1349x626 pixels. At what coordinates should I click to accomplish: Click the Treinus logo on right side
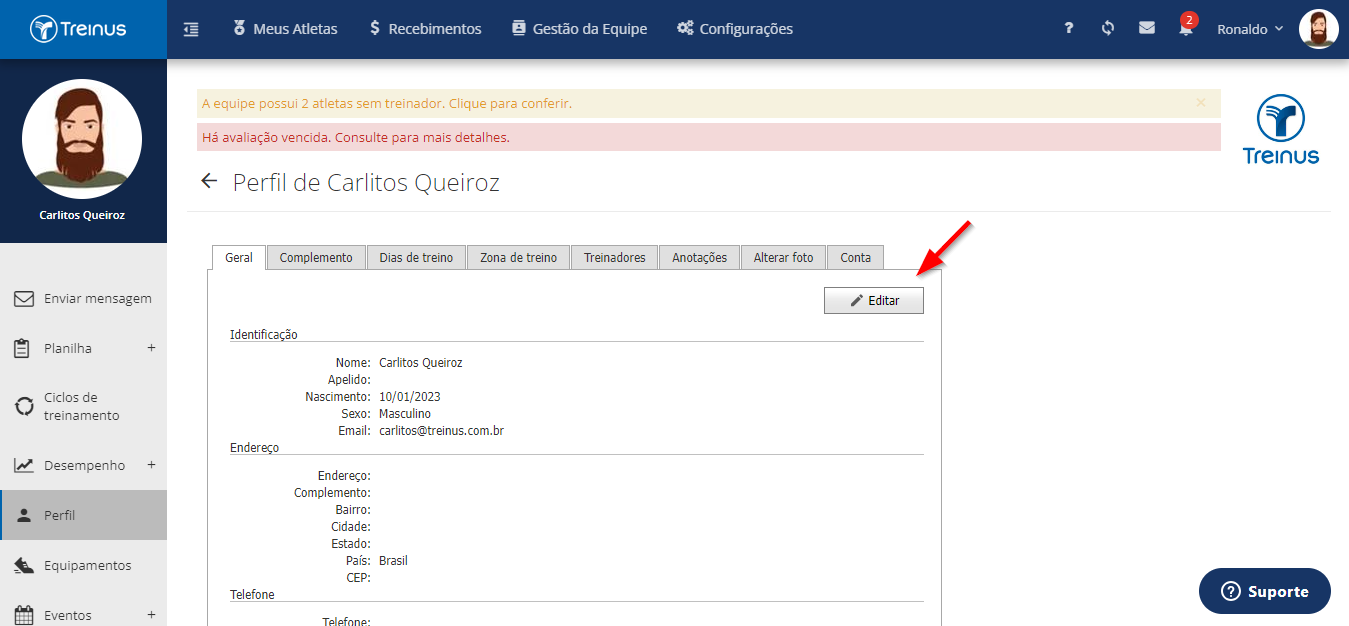pyautogui.click(x=1280, y=129)
